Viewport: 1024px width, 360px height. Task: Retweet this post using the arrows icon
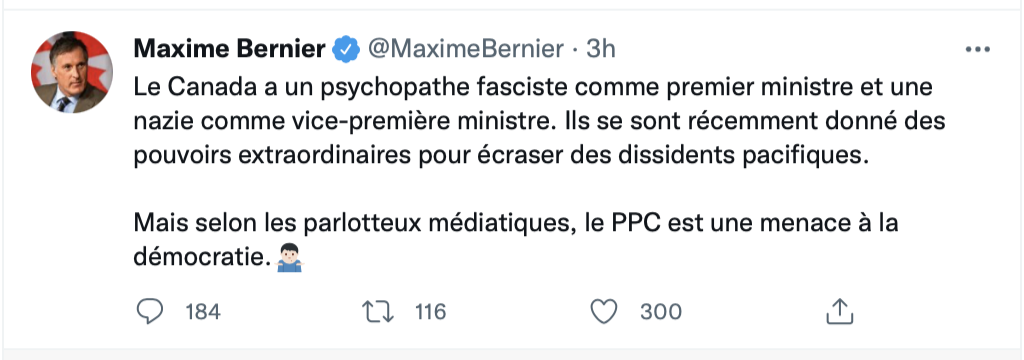[x=378, y=312]
